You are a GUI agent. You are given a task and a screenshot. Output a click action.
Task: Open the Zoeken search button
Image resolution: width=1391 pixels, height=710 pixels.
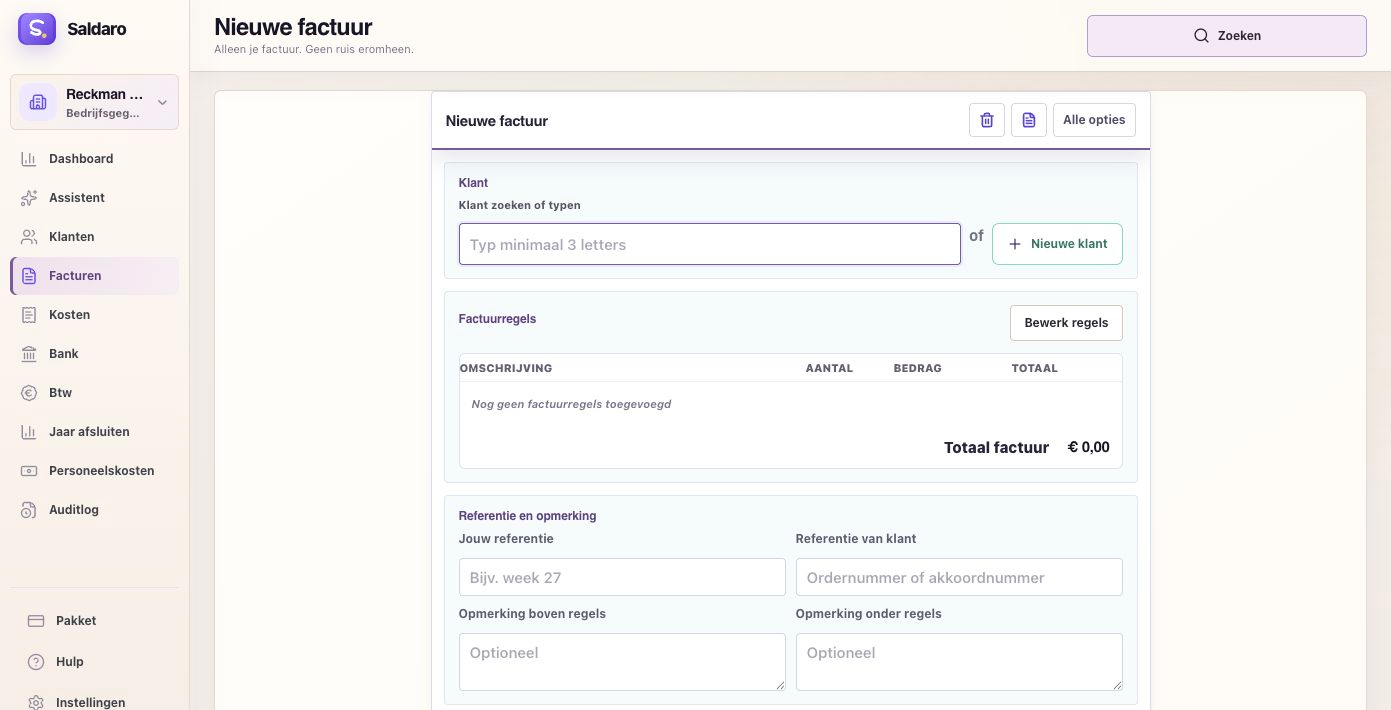coord(1227,36)
